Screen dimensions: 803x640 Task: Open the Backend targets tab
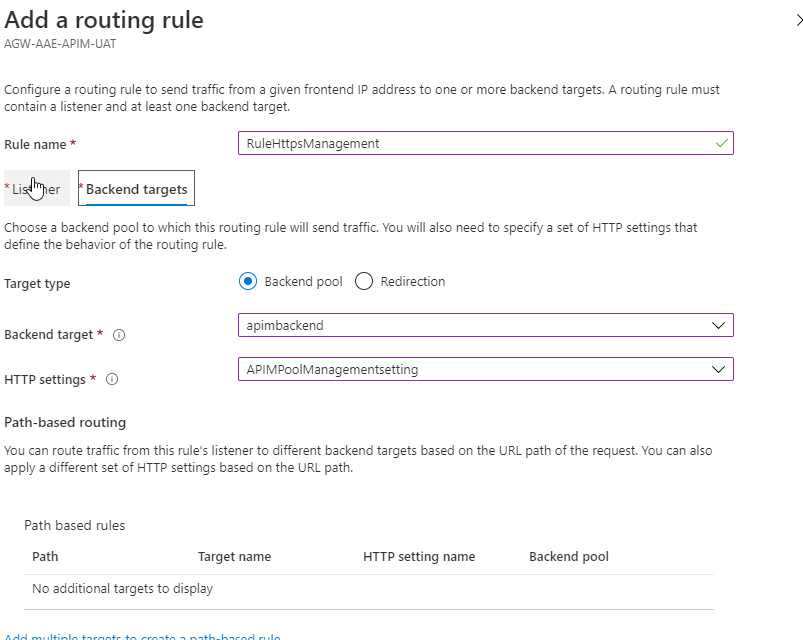pos(136,189)
